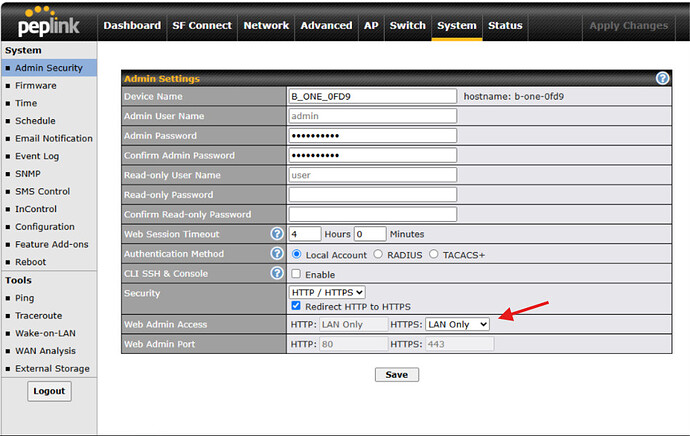Open Configuration page in sidebar
The height and width of the screenshot is (436, 690).
point(45,227)
